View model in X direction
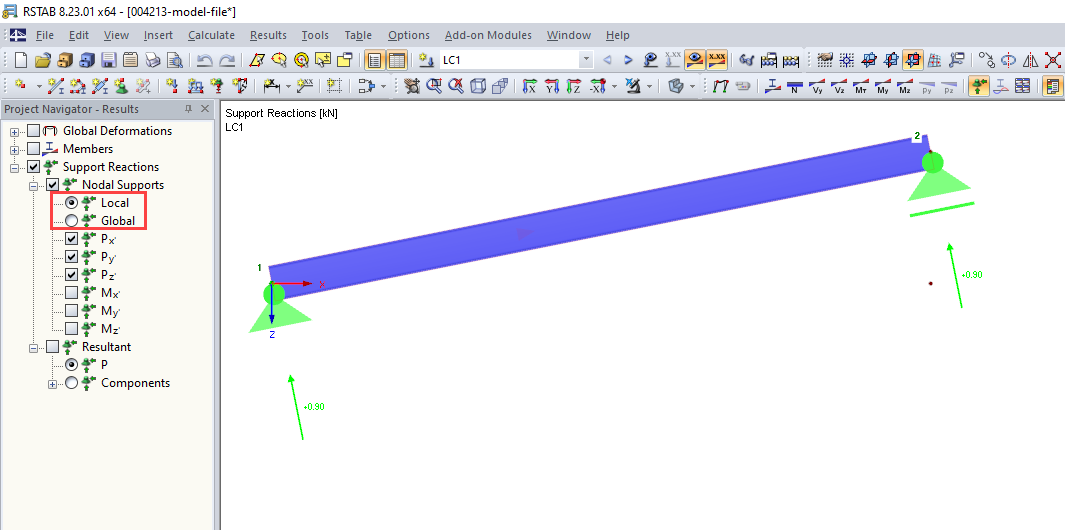This screenshot has width=1065, height=530. [x=530, y=86]
